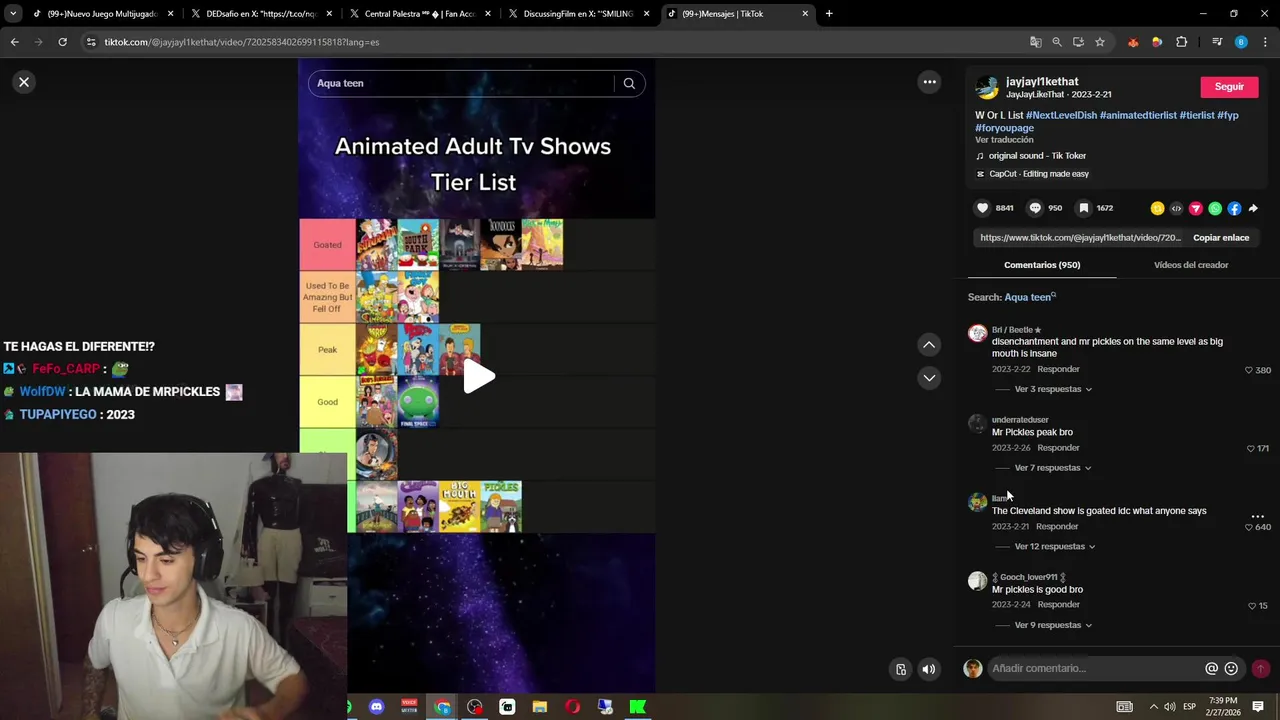Open tab search dropdown arrow

[13, 14]
